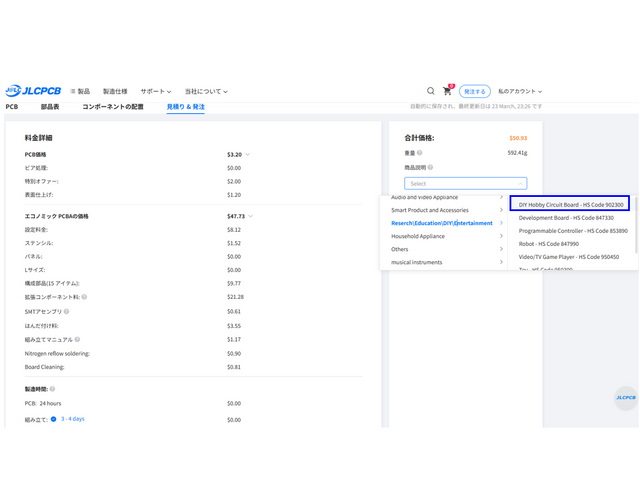The image size is (640, 480).
Task: Click help icon beside 製造時間
Action: [x=52, y=389]
